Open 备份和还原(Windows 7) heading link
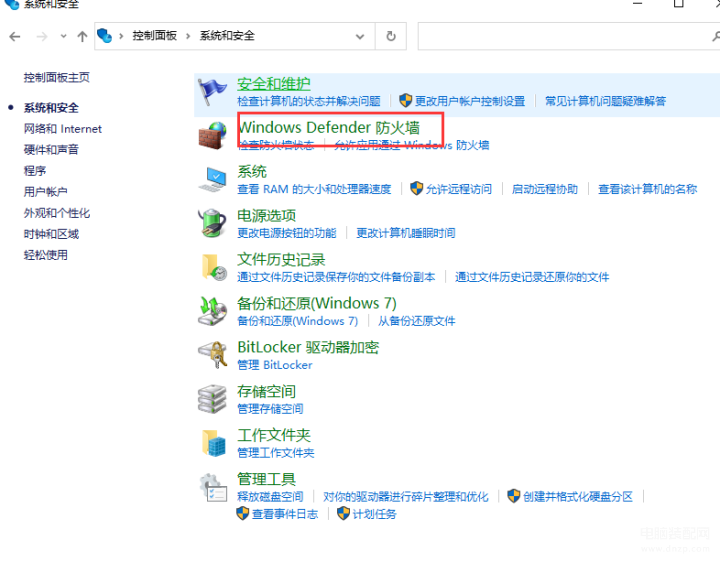Viewport: 720px width, 562px height. coord(317,303)
